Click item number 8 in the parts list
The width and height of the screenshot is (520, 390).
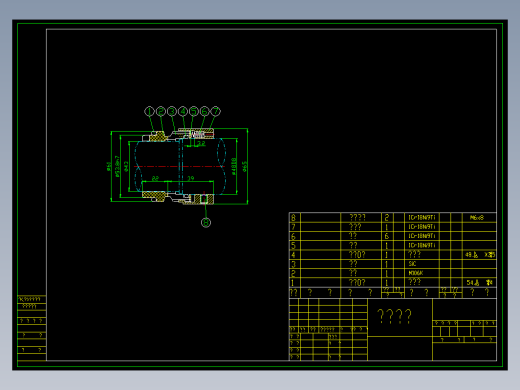293,218
